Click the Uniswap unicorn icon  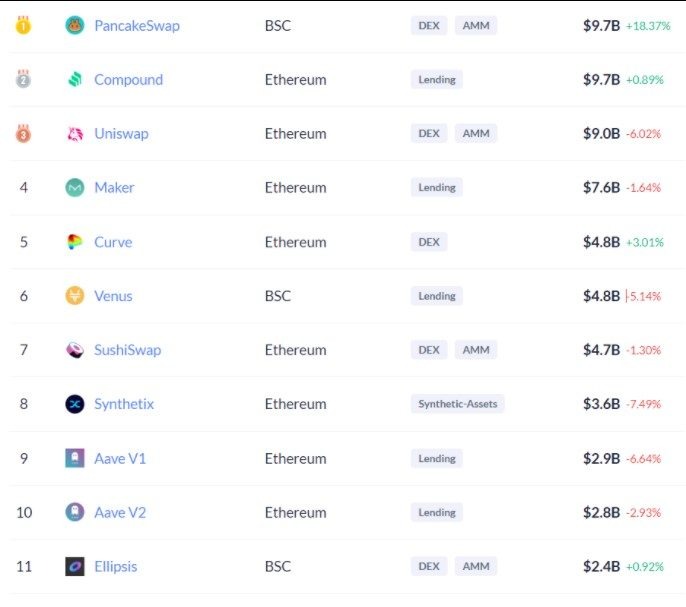[x=75, y=134]
